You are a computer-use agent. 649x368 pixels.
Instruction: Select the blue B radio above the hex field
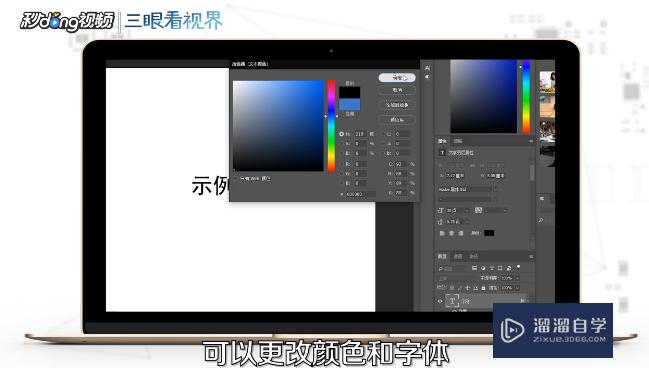(x=341, y=183)
